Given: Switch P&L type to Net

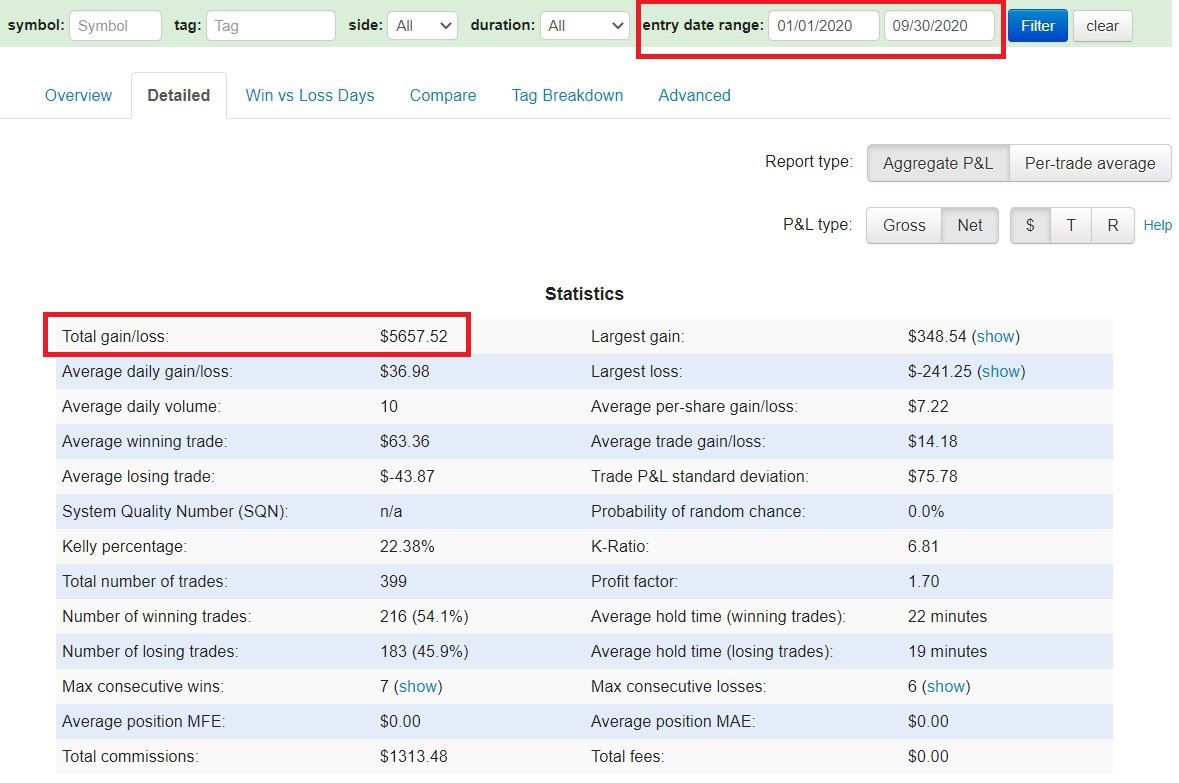Looking at the screenshot, I should coord(970,226).
